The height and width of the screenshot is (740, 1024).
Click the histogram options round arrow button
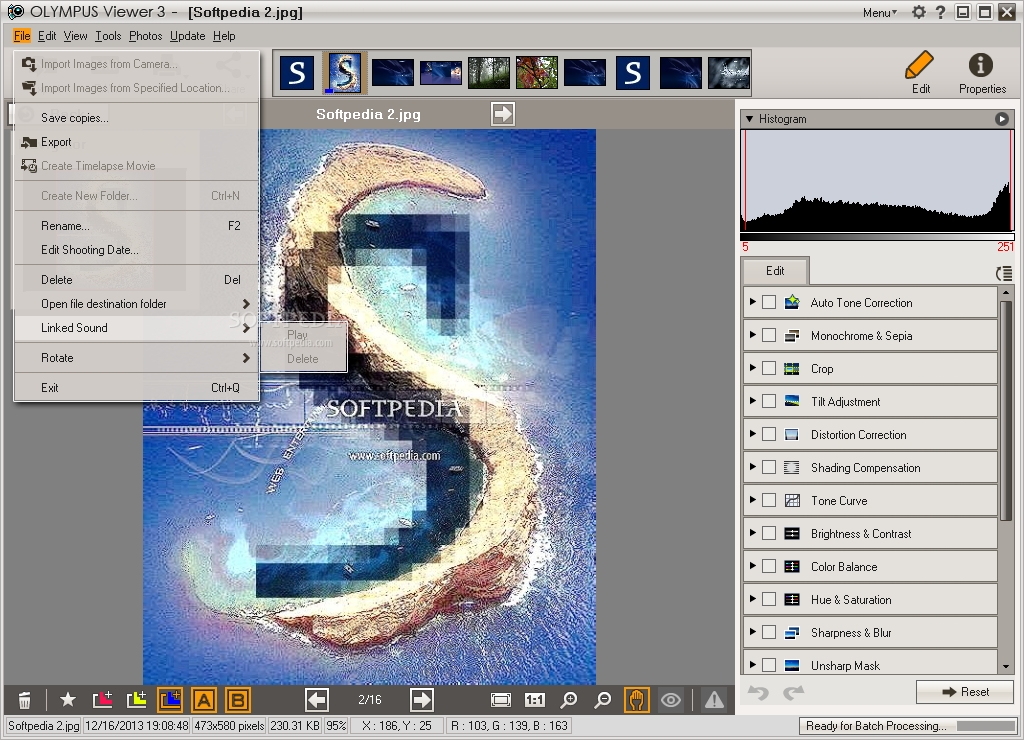click(1002, 119)
